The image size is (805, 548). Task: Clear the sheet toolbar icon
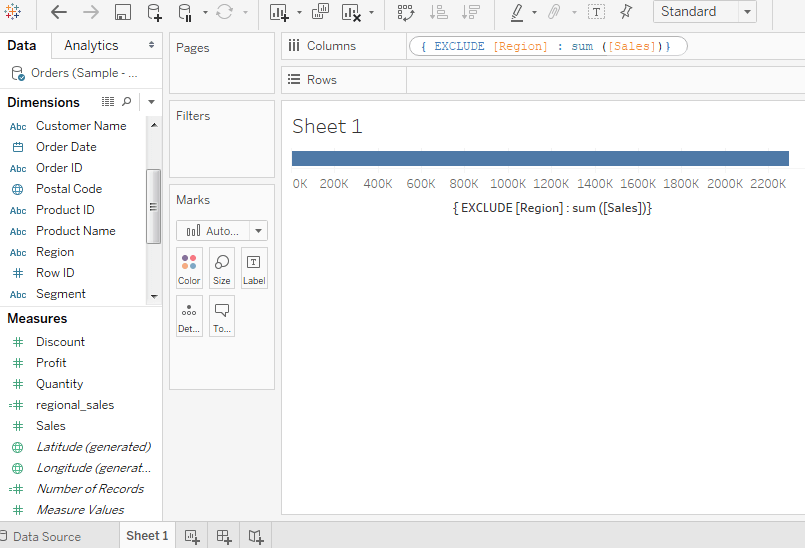(x=351, y=12)
